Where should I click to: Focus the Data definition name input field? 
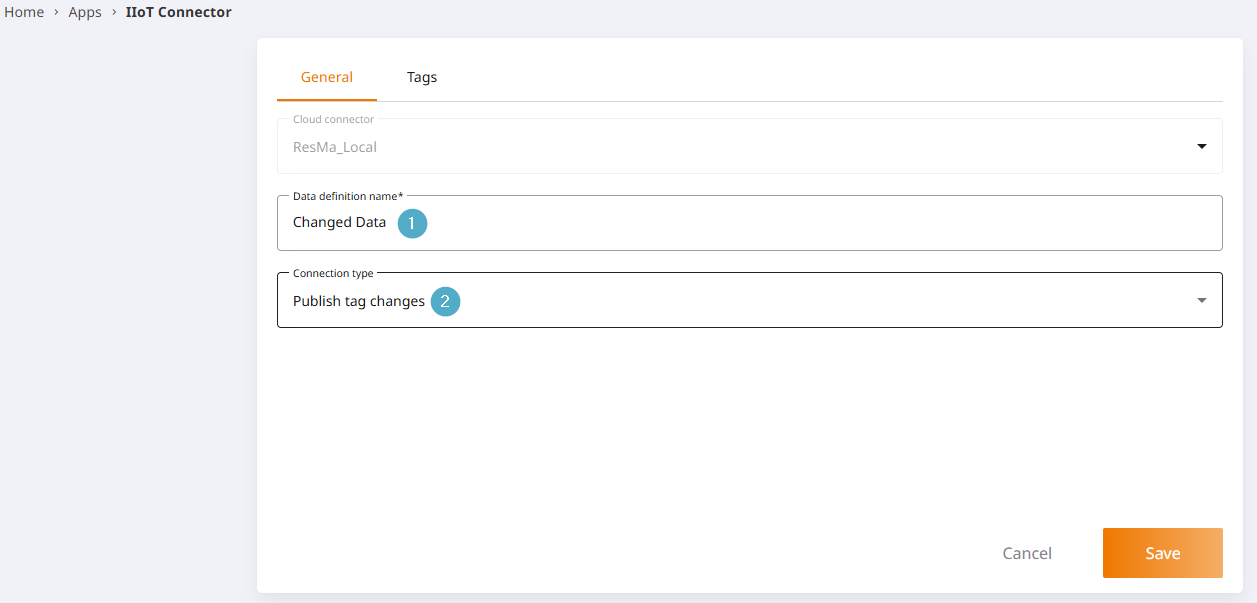800,223
